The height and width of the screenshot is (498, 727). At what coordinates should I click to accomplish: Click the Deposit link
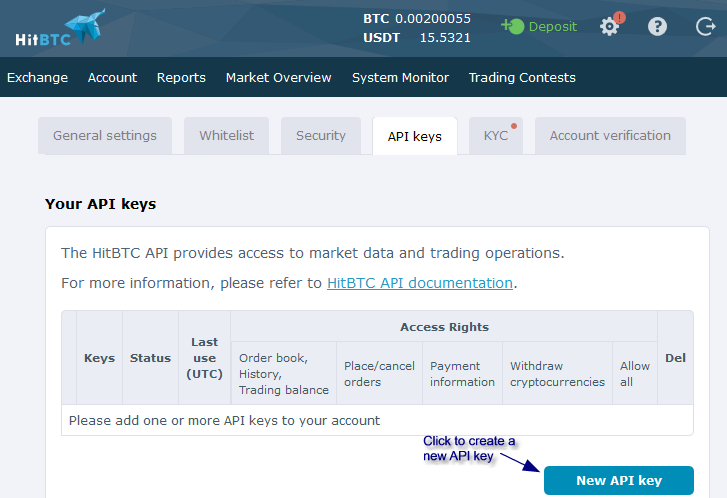click(553, 27)
